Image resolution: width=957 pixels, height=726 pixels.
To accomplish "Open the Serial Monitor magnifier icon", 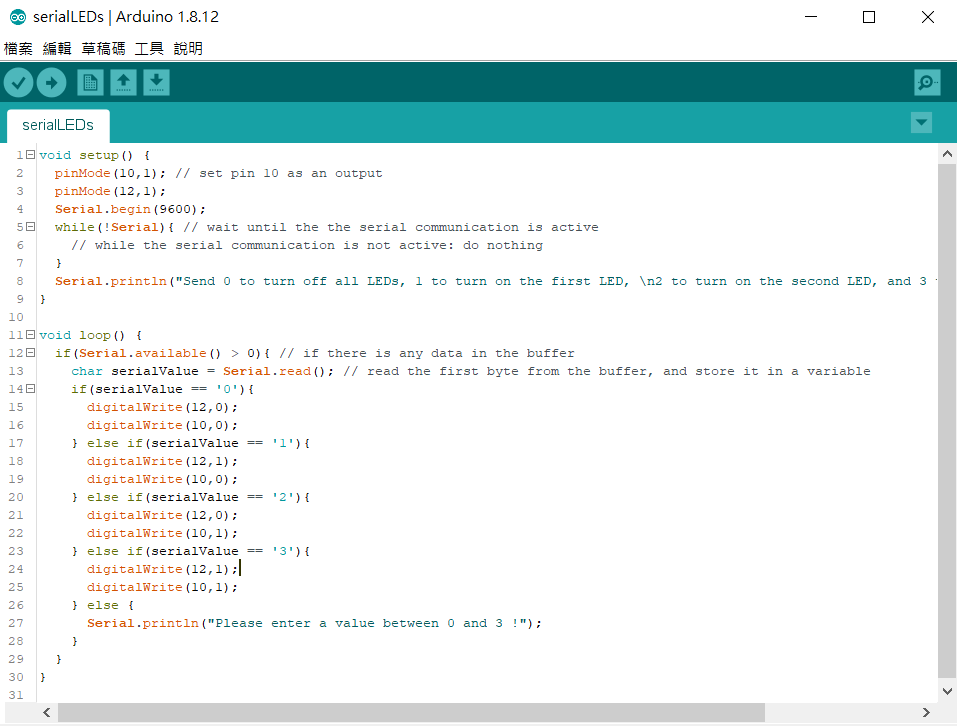I will [927, 82].
